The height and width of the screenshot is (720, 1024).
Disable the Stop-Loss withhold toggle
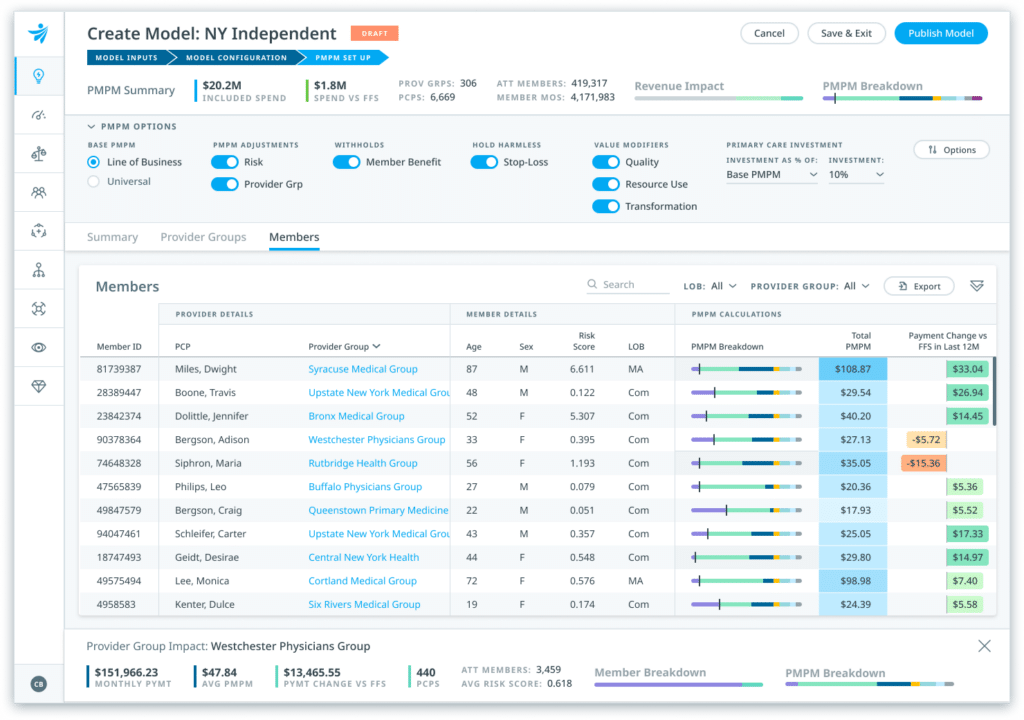pos(484,161)
